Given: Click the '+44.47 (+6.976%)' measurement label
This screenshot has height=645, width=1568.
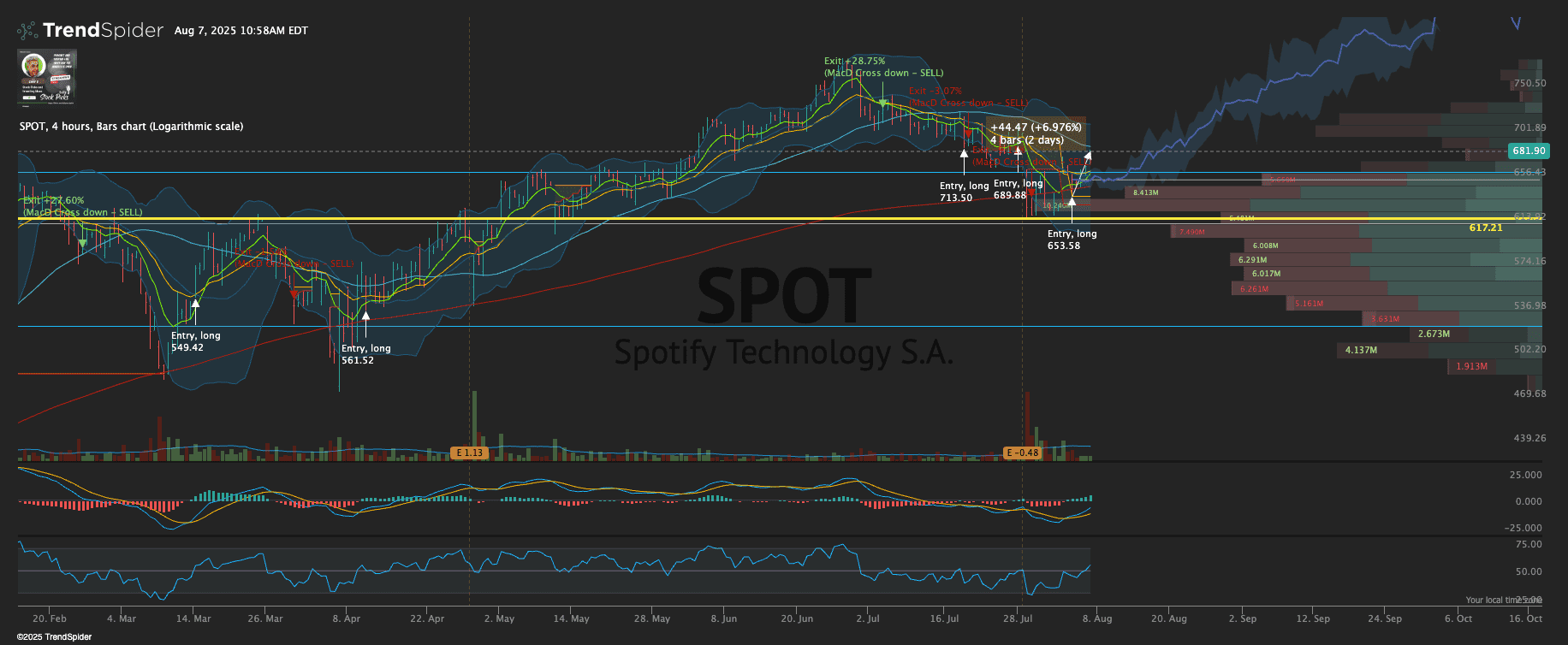Looking at the screenshot, I should [x=1036, y=127].
